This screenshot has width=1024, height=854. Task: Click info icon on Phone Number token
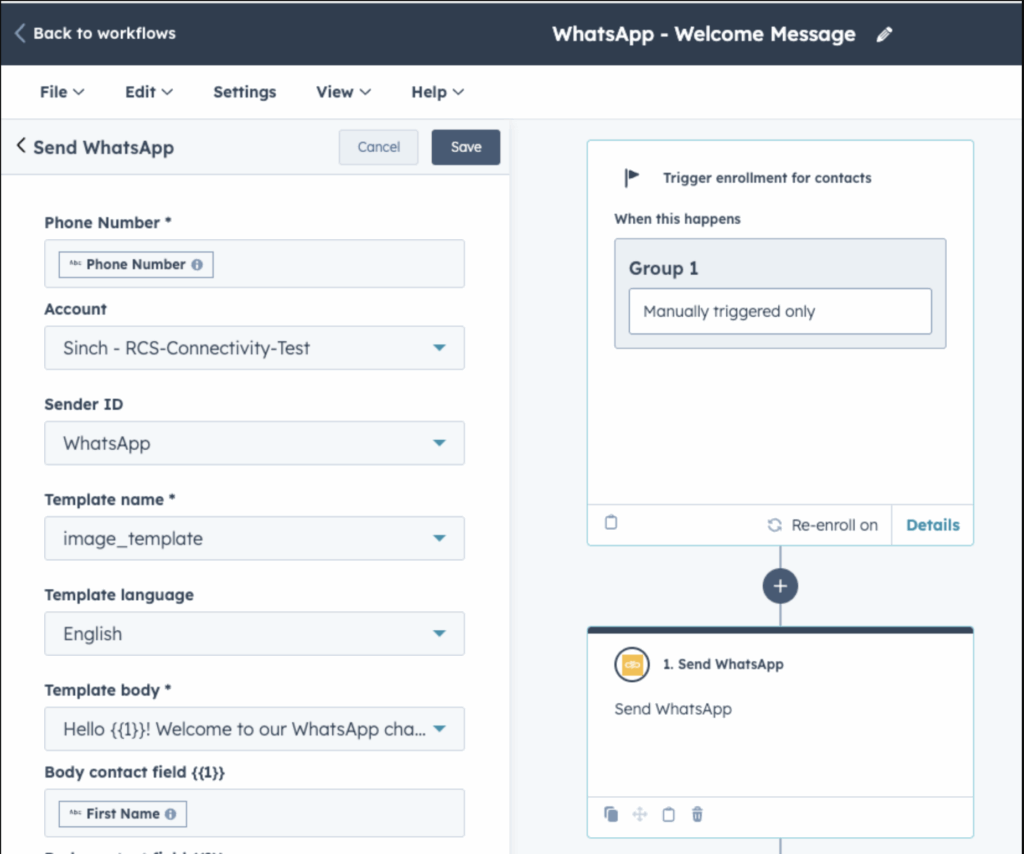coord(197,265)
